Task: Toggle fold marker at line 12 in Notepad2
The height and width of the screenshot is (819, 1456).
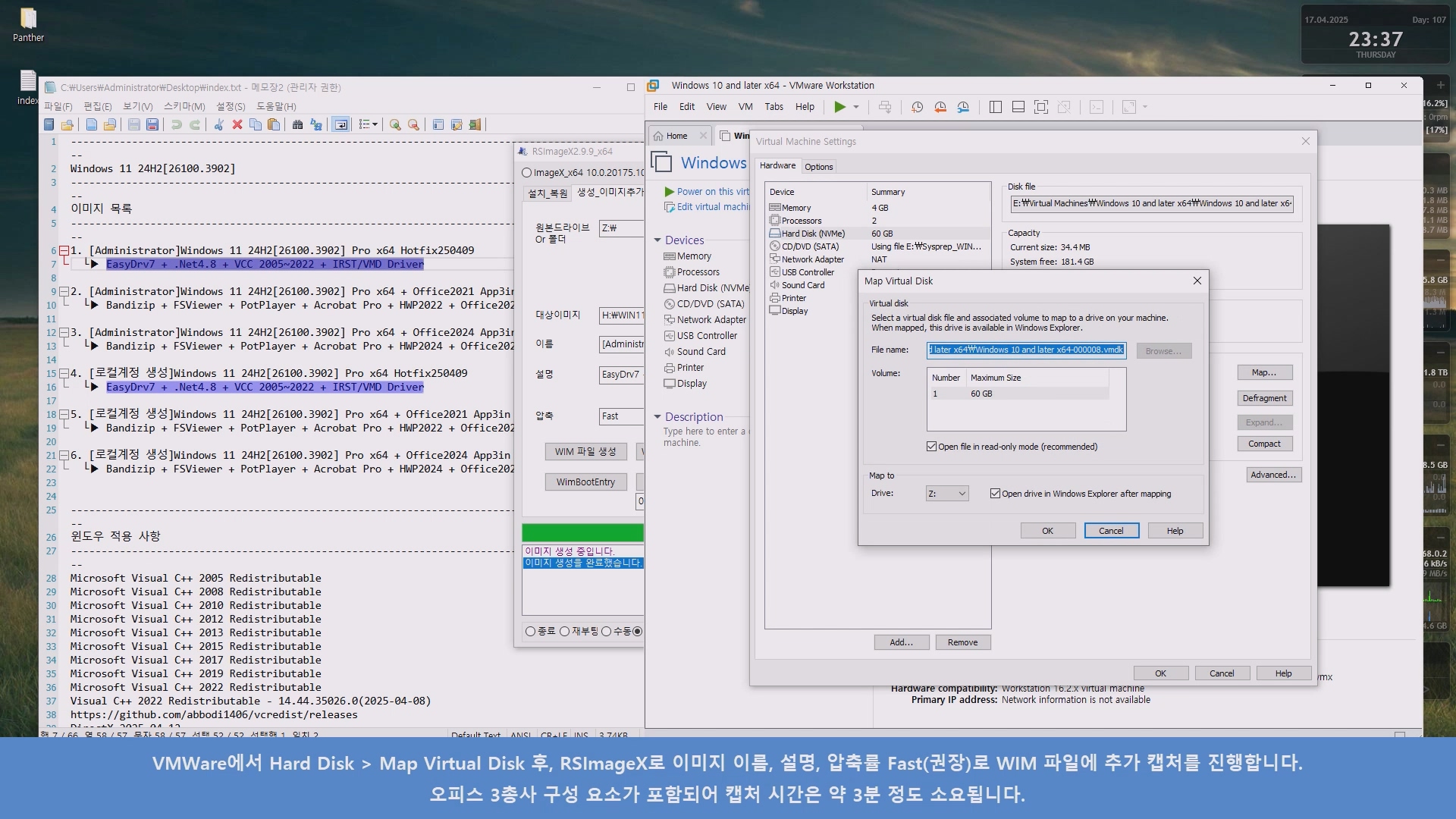Action: click(x=64, y=332)
